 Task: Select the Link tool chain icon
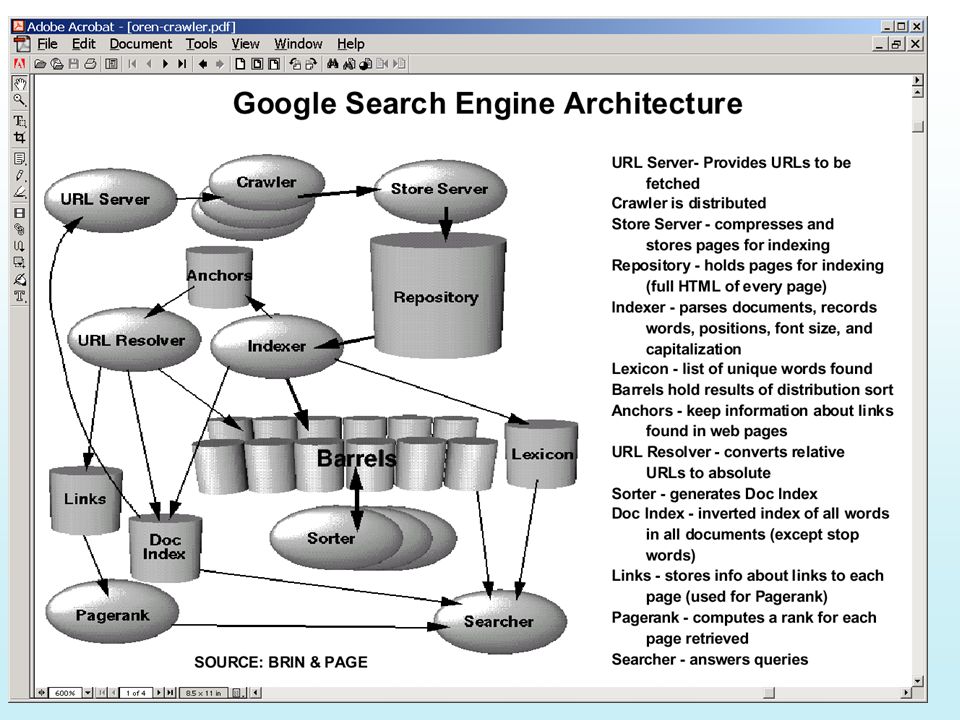click(20, 230)
